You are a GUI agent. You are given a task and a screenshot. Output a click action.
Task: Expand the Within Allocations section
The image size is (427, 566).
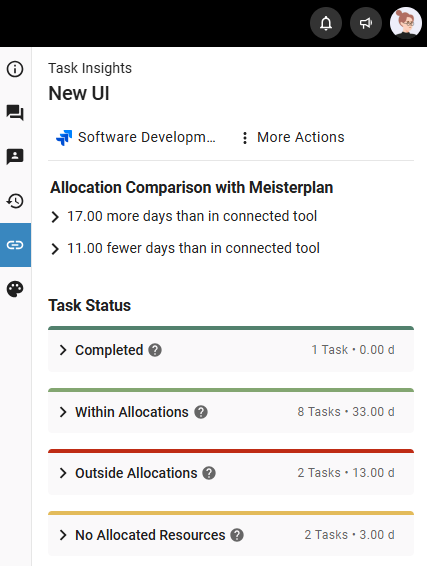(x=231, y=412)
